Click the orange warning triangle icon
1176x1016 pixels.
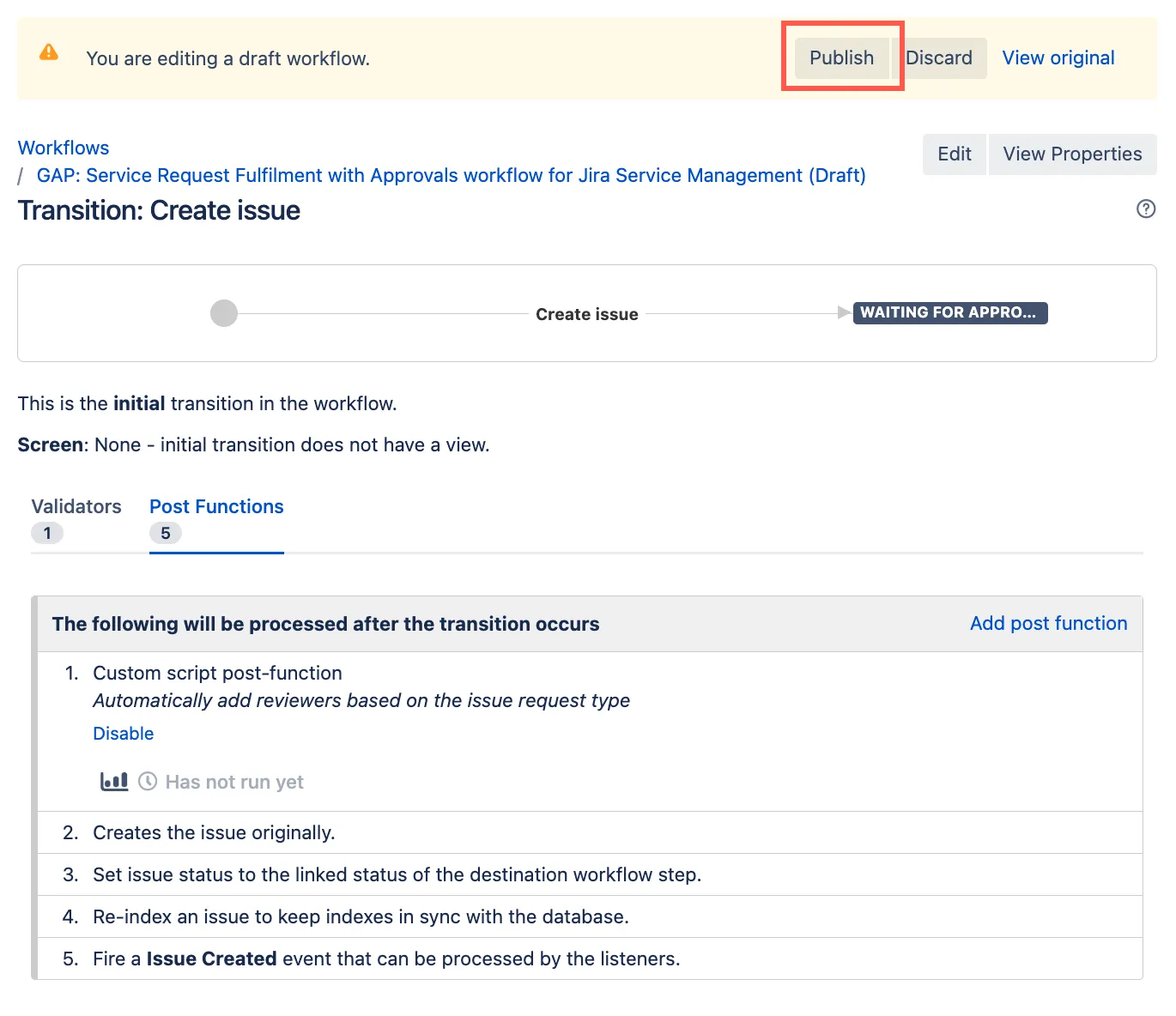click(49, 52)
